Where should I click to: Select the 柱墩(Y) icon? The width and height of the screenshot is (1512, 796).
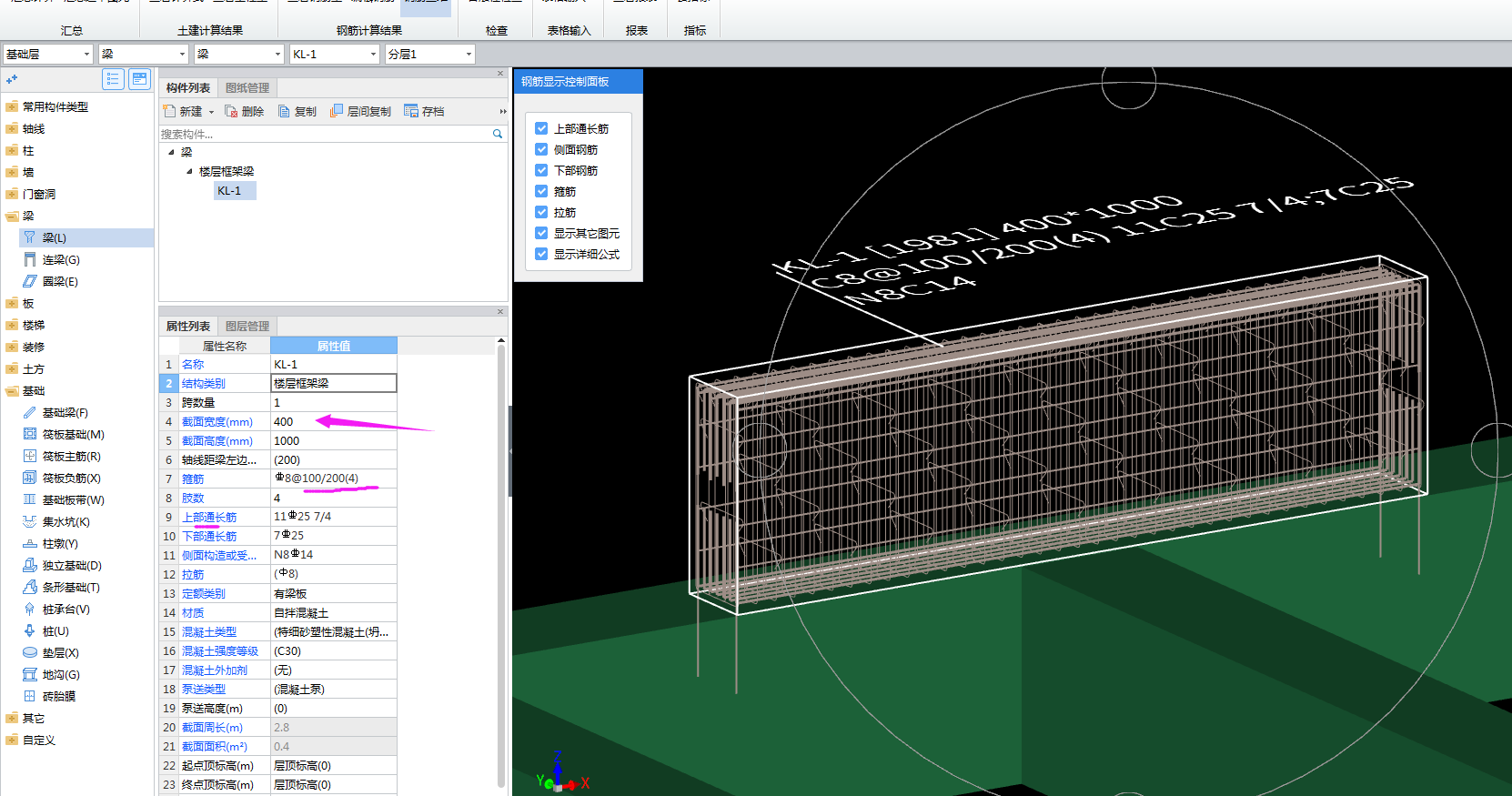pos(30,543)
